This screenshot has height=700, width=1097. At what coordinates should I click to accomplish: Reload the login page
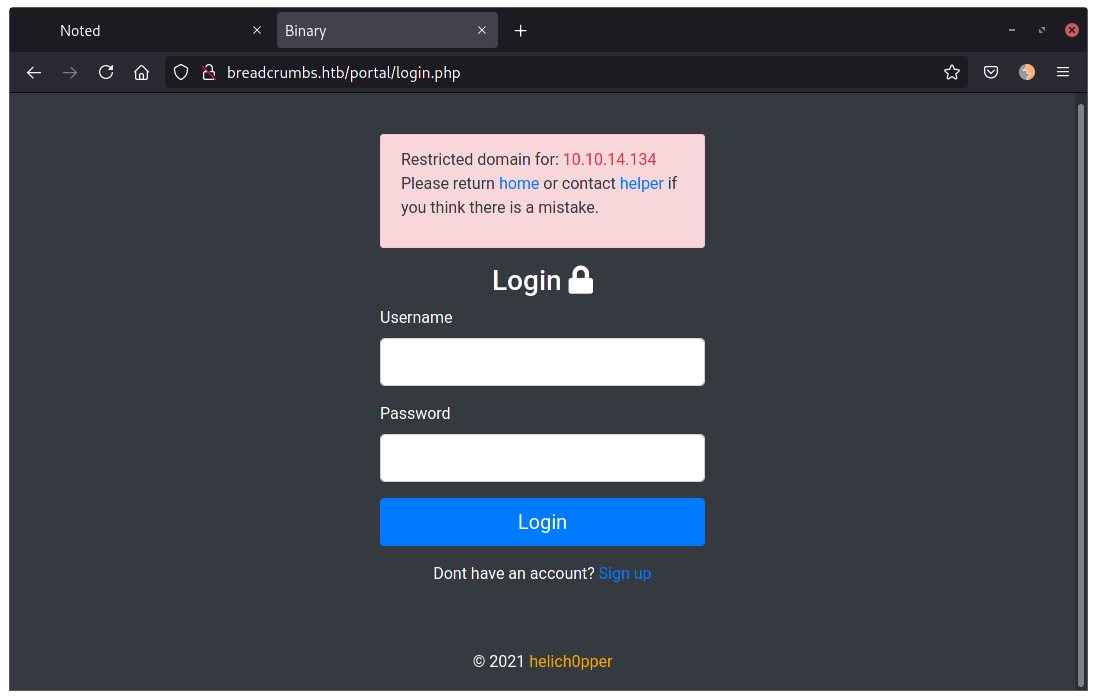click(x=106, y=72)
